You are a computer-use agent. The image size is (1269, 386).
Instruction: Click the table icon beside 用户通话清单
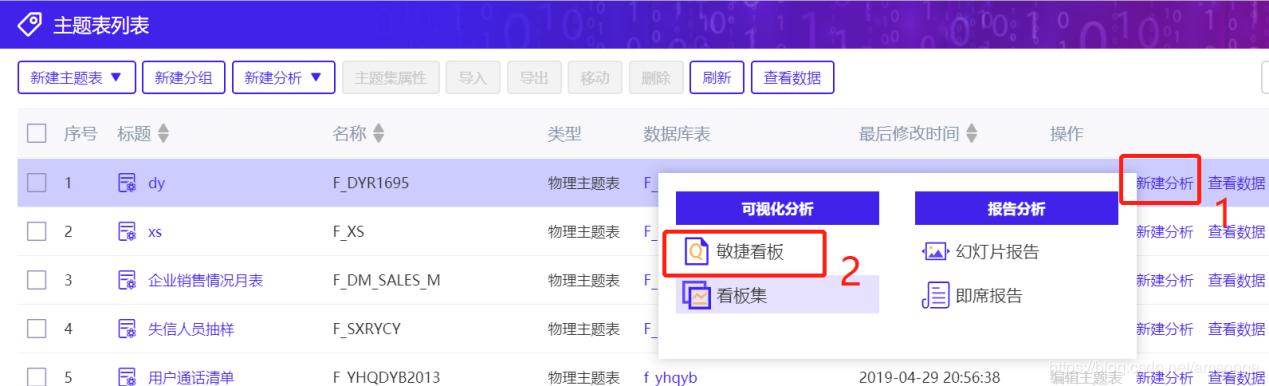click(x=127, y=377)
